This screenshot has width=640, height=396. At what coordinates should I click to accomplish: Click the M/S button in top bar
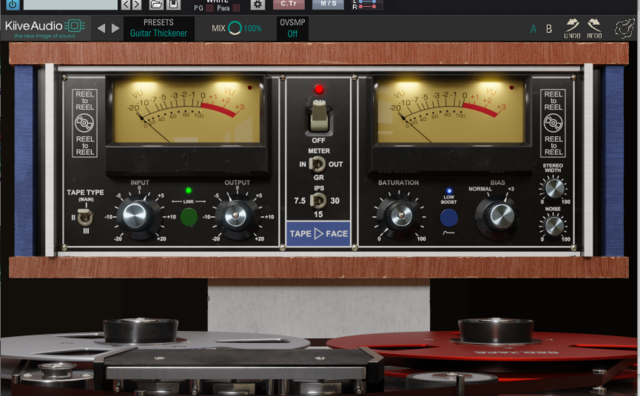(x=328, y=4)
